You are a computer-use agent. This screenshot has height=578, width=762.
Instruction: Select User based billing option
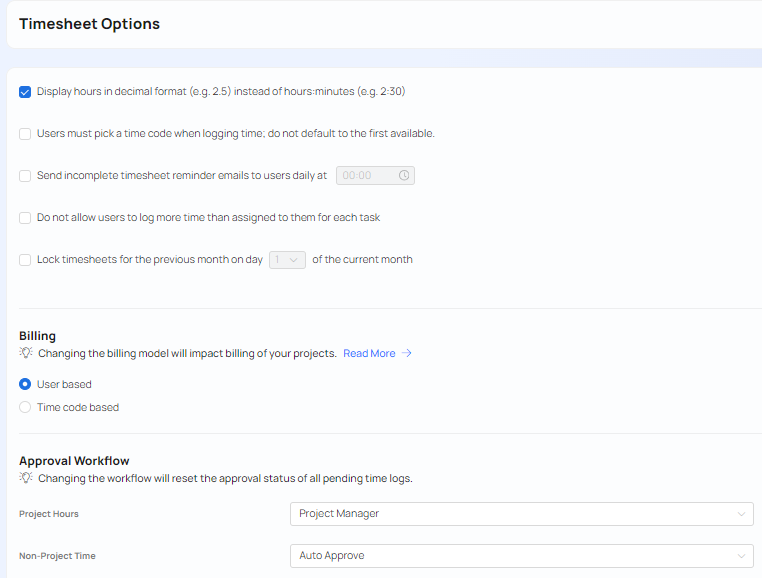point(25,384)
